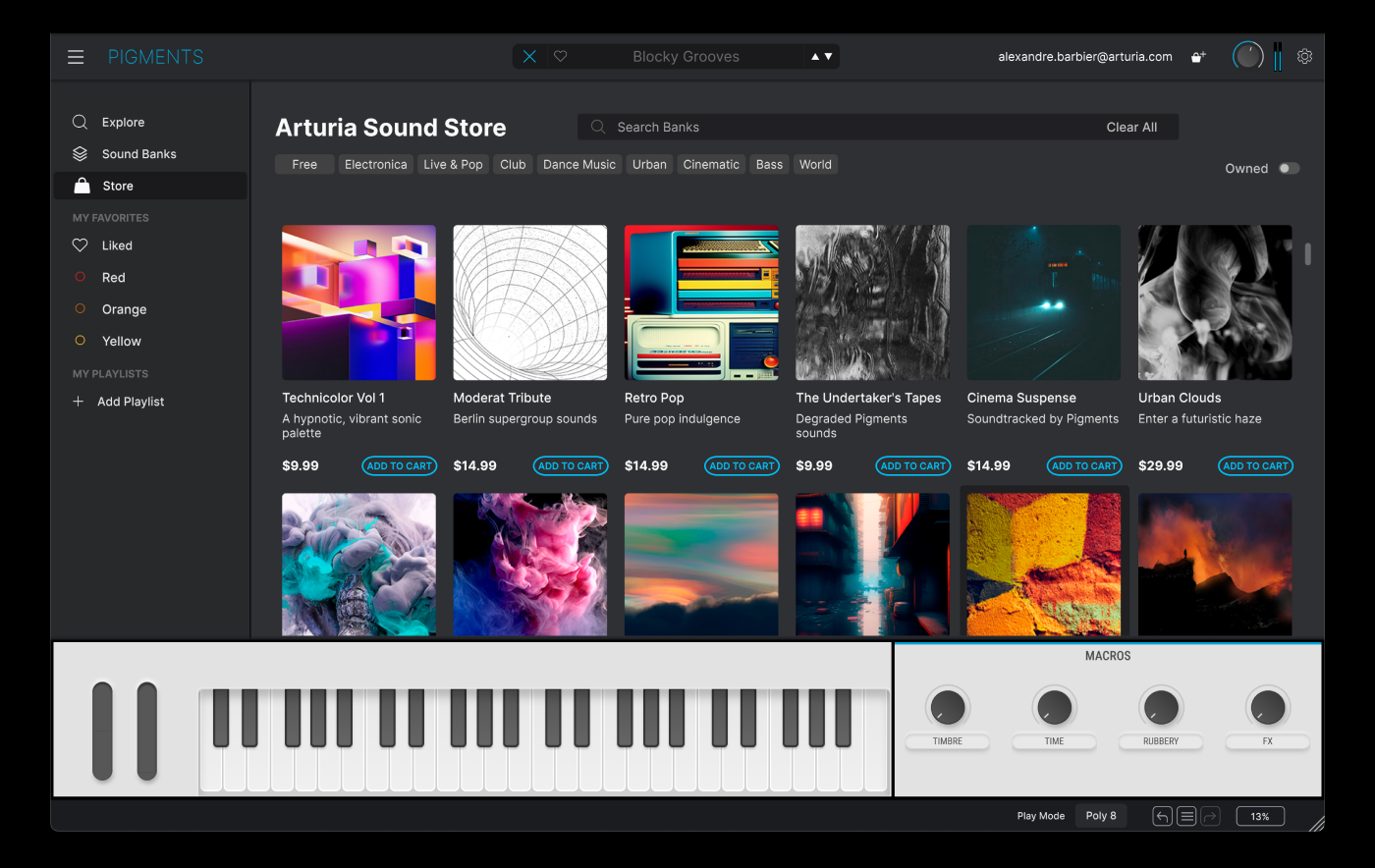Click the TIMBRE macro knob
Viewport: 1375px width, 868px height.
(947, 707)
